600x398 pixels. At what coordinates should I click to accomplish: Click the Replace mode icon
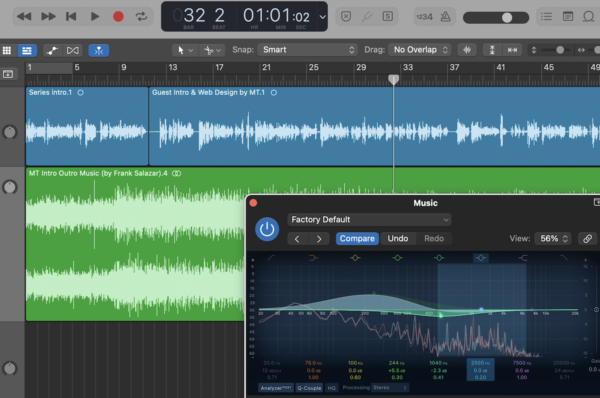pyautogui.click(x=346, y=16)
